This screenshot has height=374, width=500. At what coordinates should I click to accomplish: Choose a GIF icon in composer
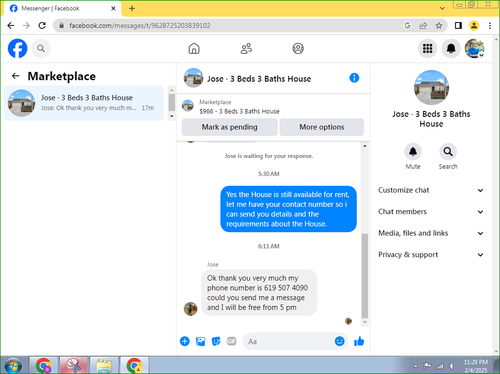[231, 341]
